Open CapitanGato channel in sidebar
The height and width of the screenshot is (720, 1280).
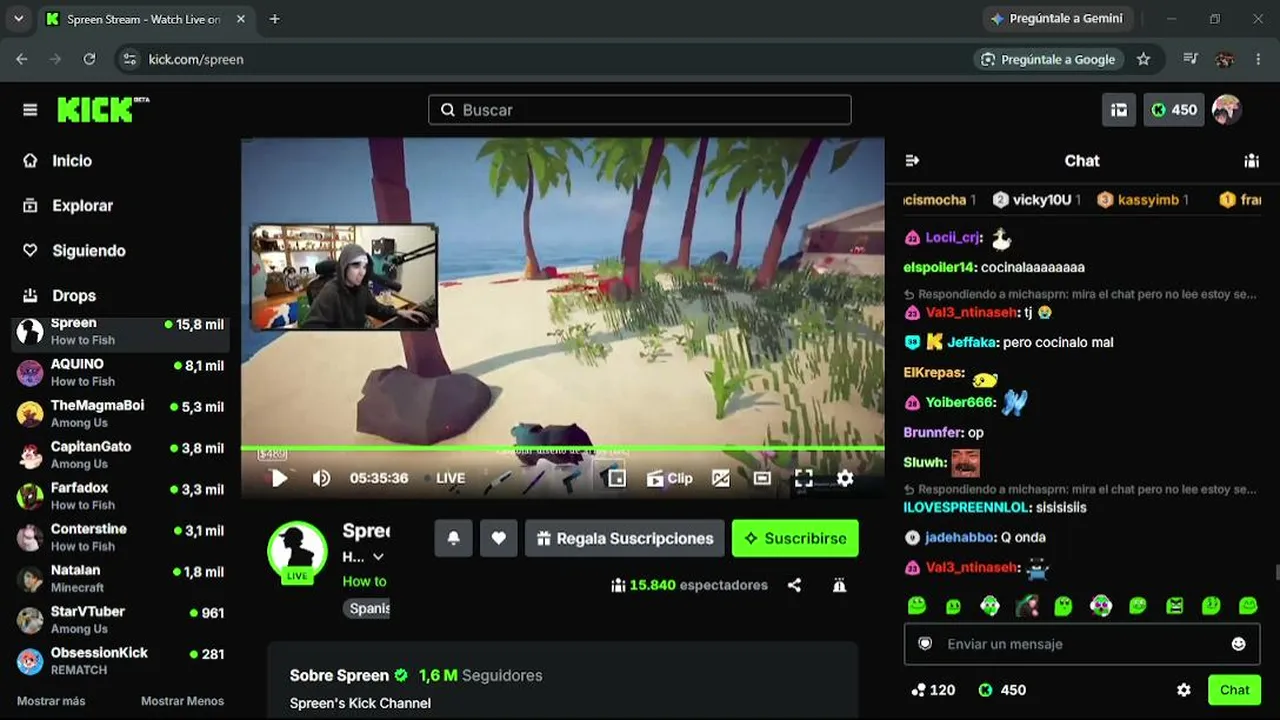120,455
